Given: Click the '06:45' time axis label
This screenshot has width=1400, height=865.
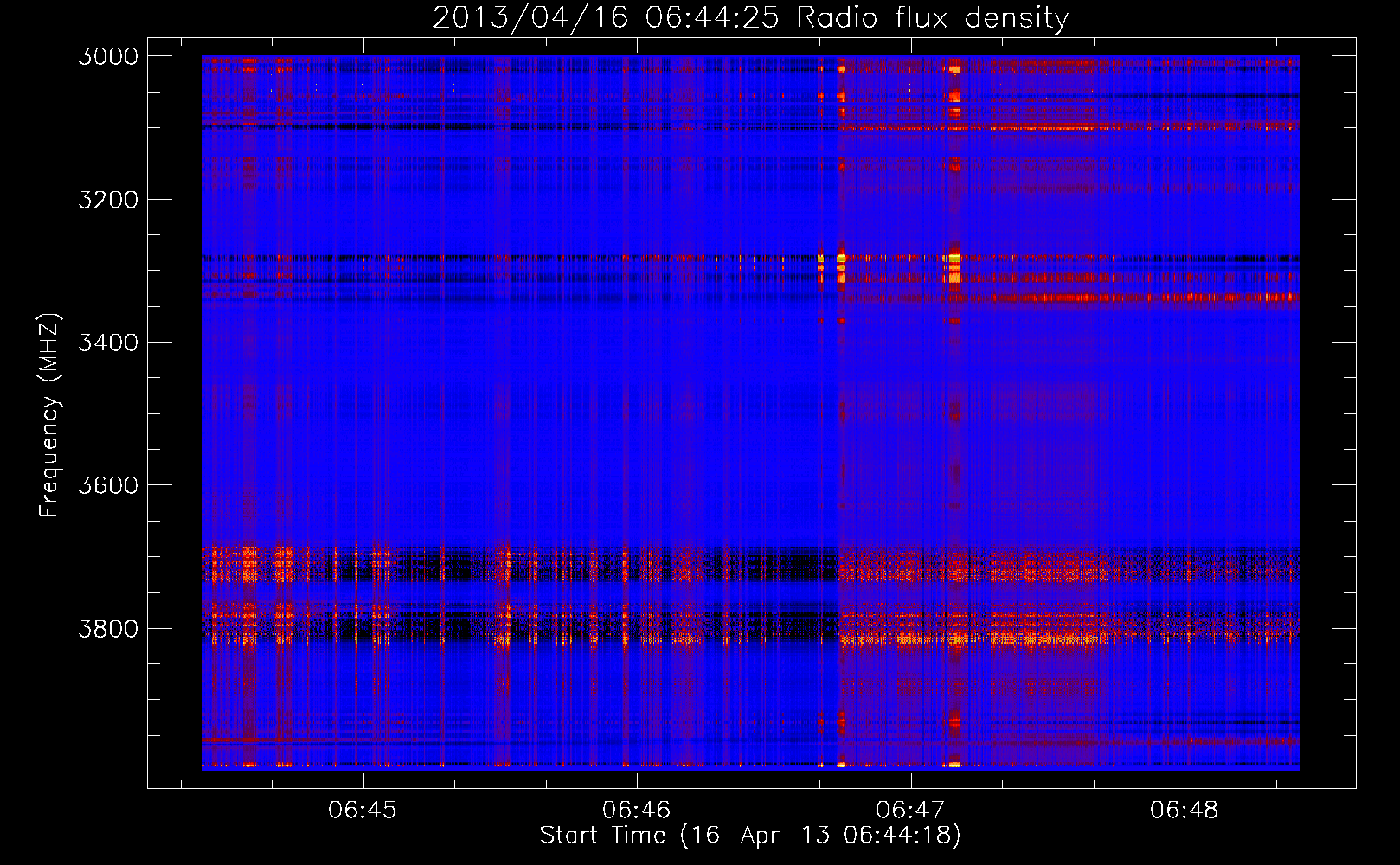Looking at the screenshot, I should coord(363,810).
